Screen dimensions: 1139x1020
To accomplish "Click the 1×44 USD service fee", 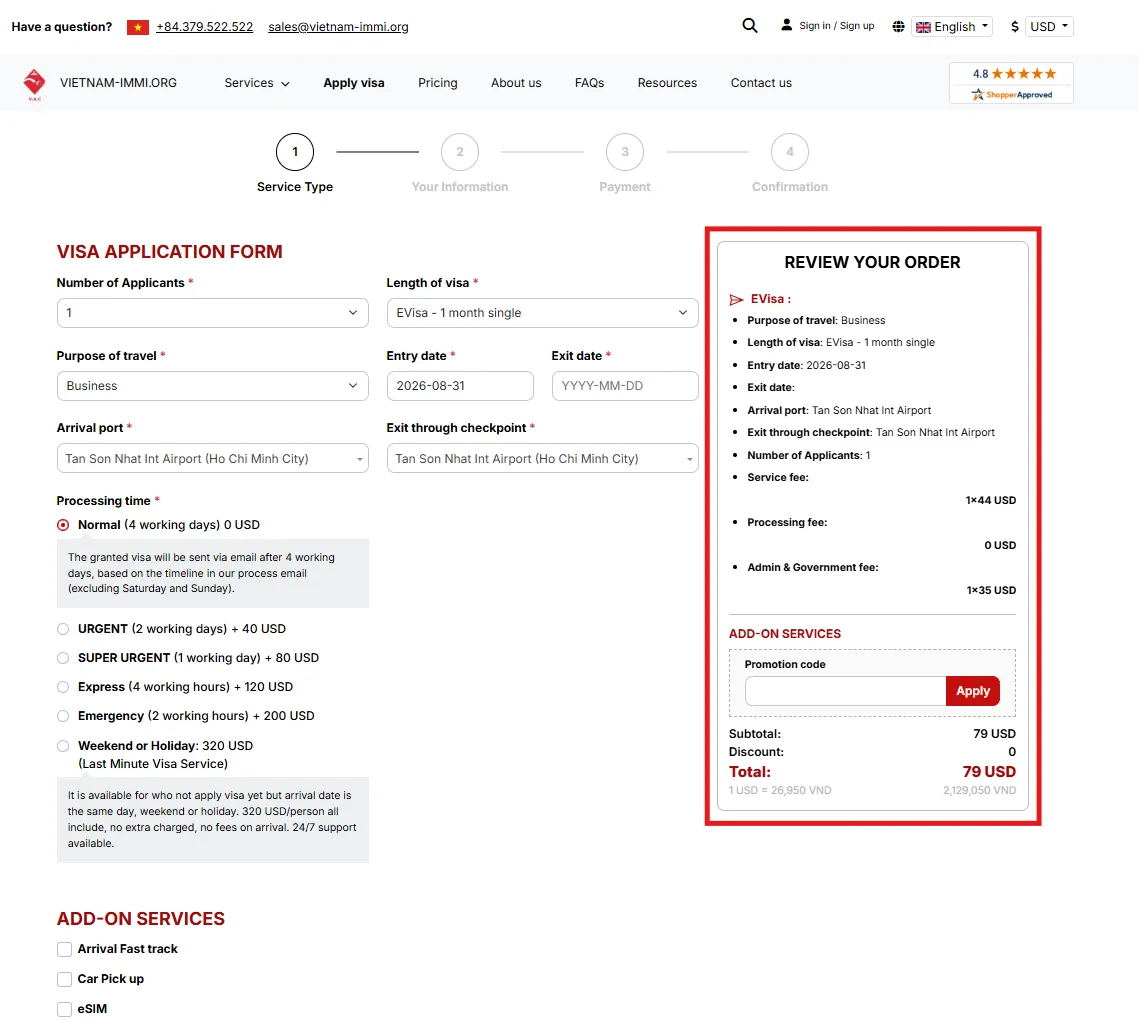I will 991,501.
